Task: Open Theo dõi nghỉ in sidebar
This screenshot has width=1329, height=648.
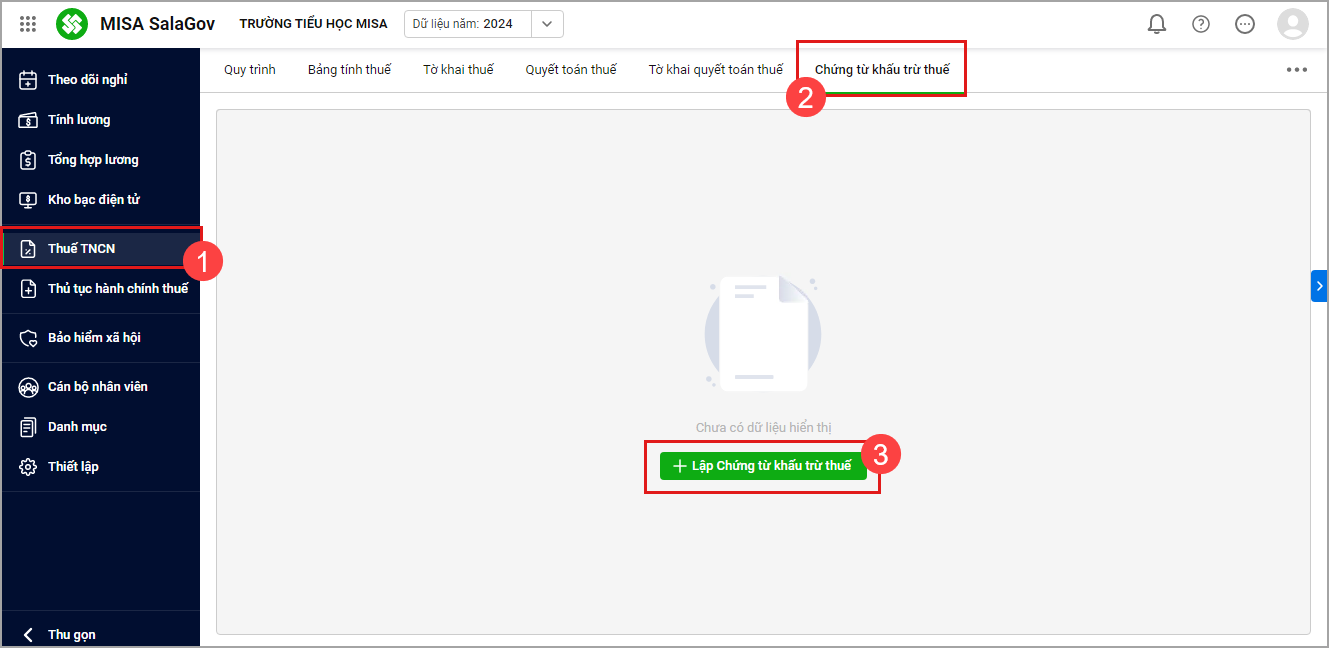Action: pos(88,80)
